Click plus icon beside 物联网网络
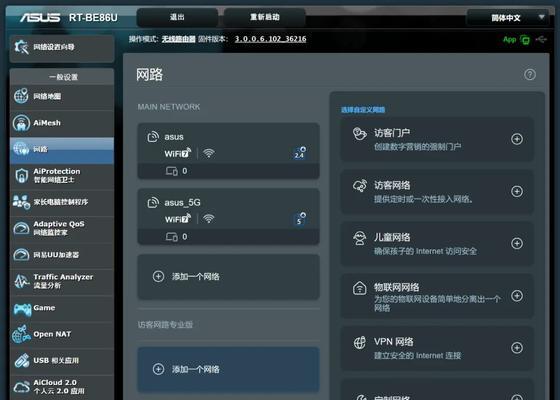The height and width of the screenshot is (400, 560). pyautogui.click(x=517, y=295)
